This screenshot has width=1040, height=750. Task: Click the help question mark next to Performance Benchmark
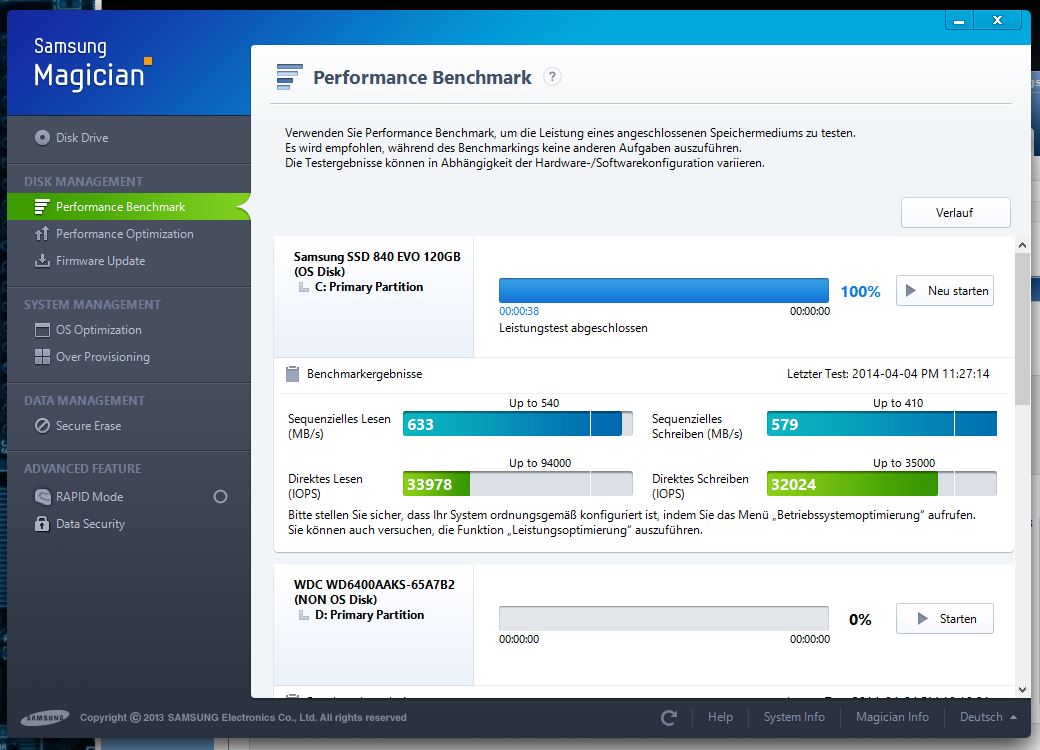tap(552, 77)
